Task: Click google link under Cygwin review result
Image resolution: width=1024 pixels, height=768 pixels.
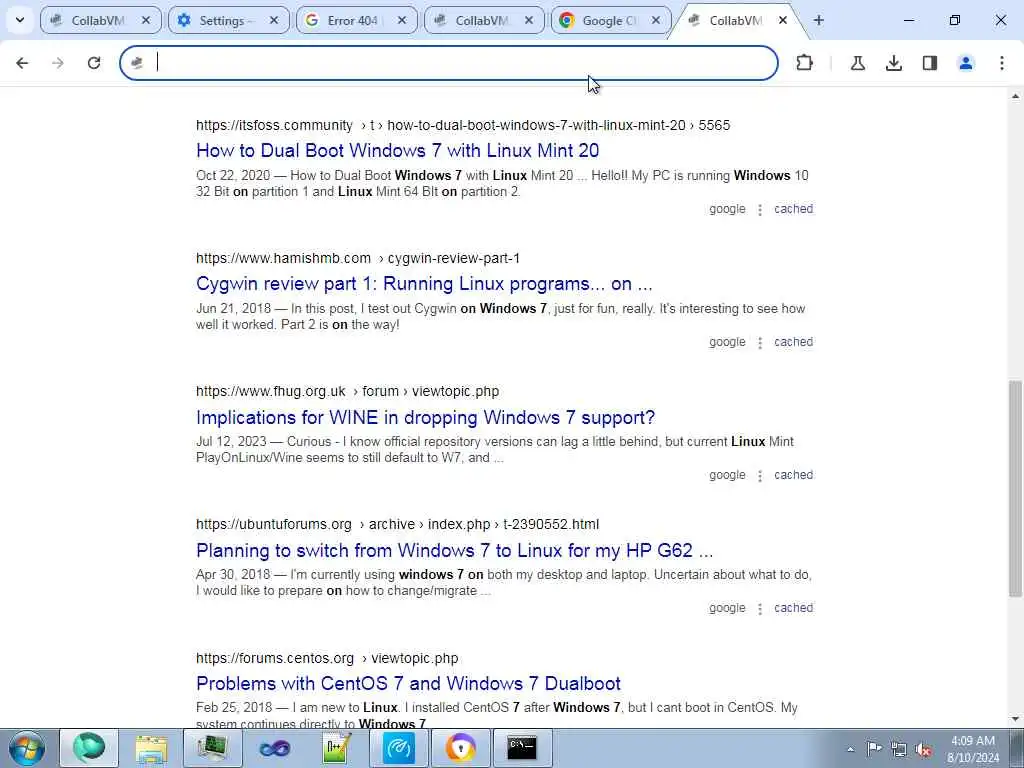Action: (x=727, y=342)
